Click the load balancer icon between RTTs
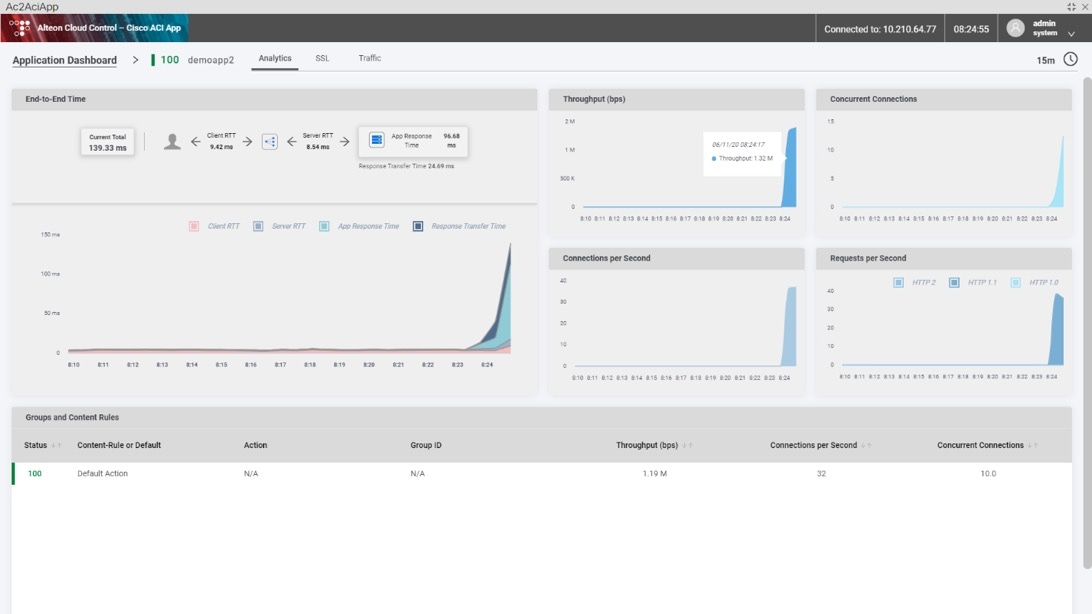Image resolution: width=1092 pixels, height=614 pixels. pyautogui.click(x=270, y=141)
